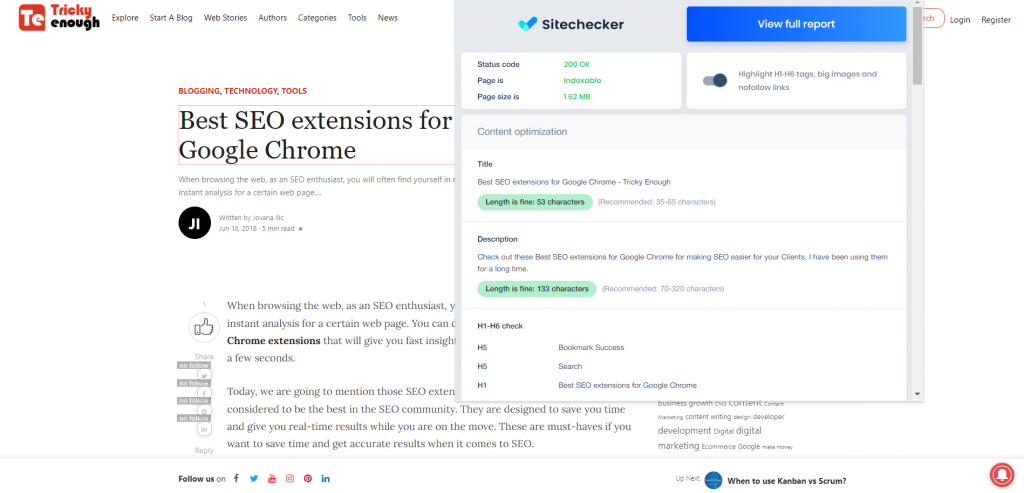Open the Tools menu item

(357, 18)
